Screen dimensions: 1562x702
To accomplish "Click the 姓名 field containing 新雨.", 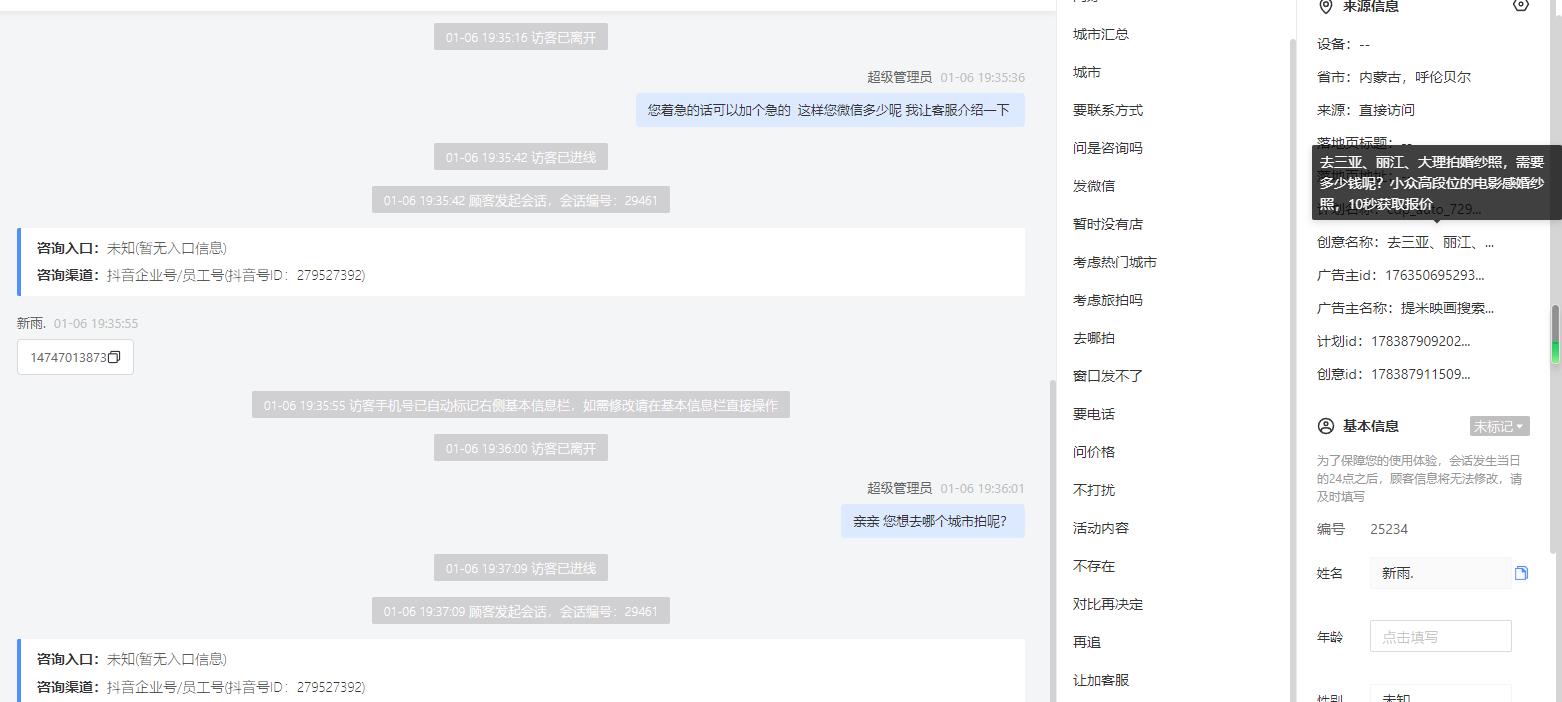I will pyautogui.click(x=1440, y=573).
